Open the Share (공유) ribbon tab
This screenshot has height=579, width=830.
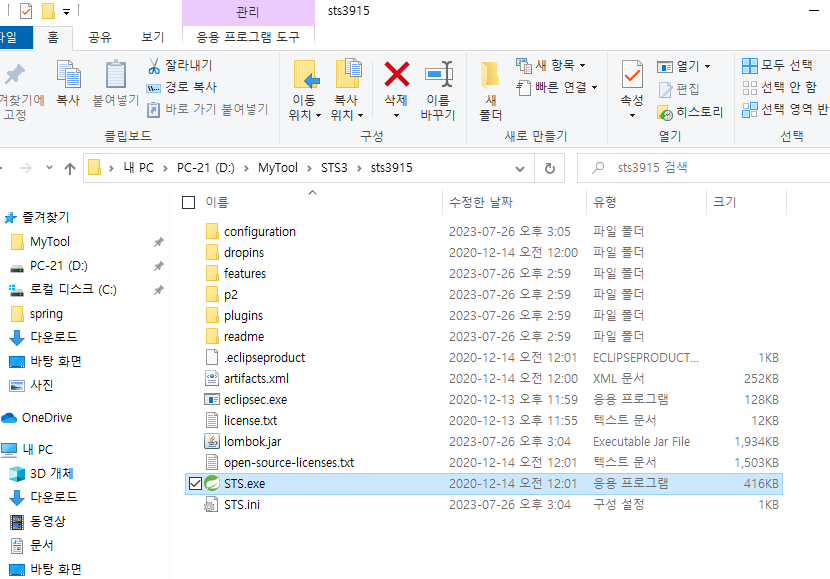100,37
